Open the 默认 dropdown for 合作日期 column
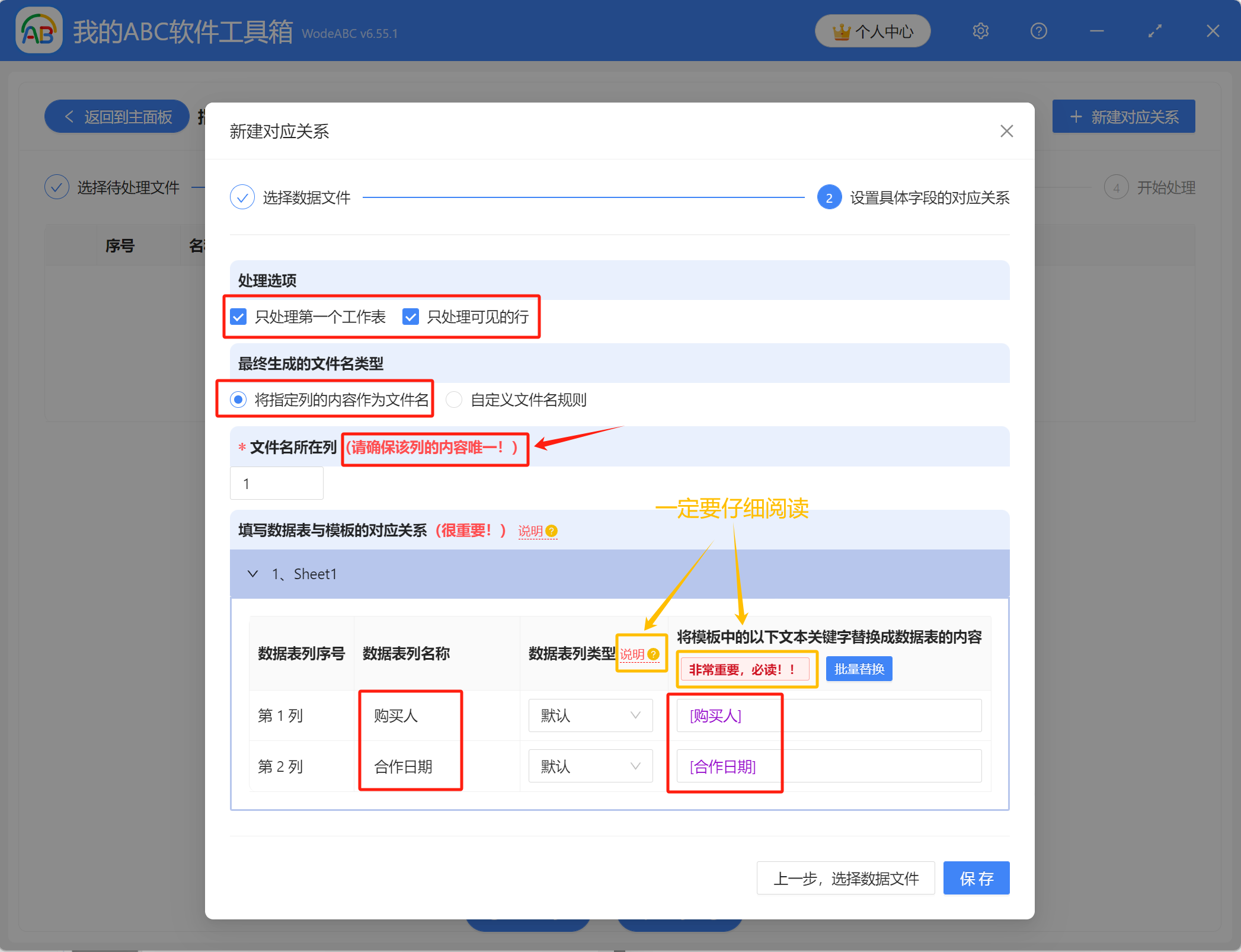The image size is (1241, 952). point(590,766)
